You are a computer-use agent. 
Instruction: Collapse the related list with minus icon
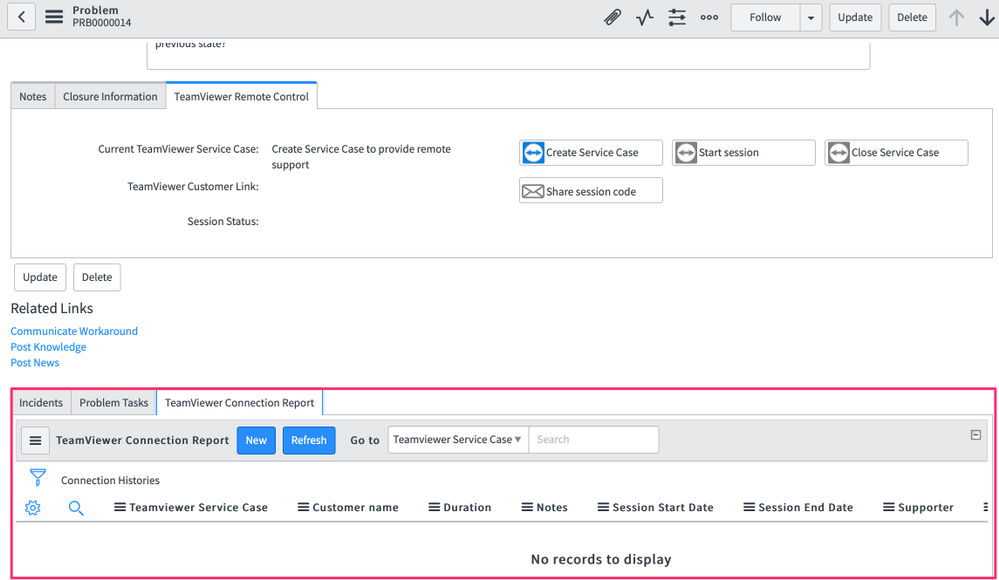click(975, 435)
